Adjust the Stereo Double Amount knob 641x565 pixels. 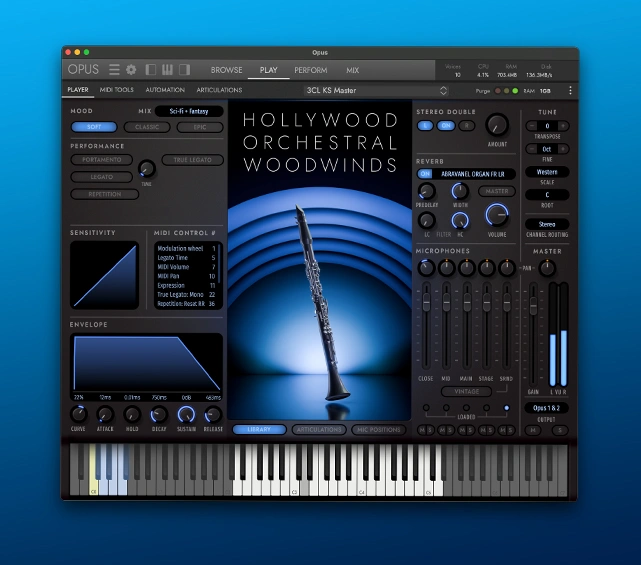(x=497, y=125)
